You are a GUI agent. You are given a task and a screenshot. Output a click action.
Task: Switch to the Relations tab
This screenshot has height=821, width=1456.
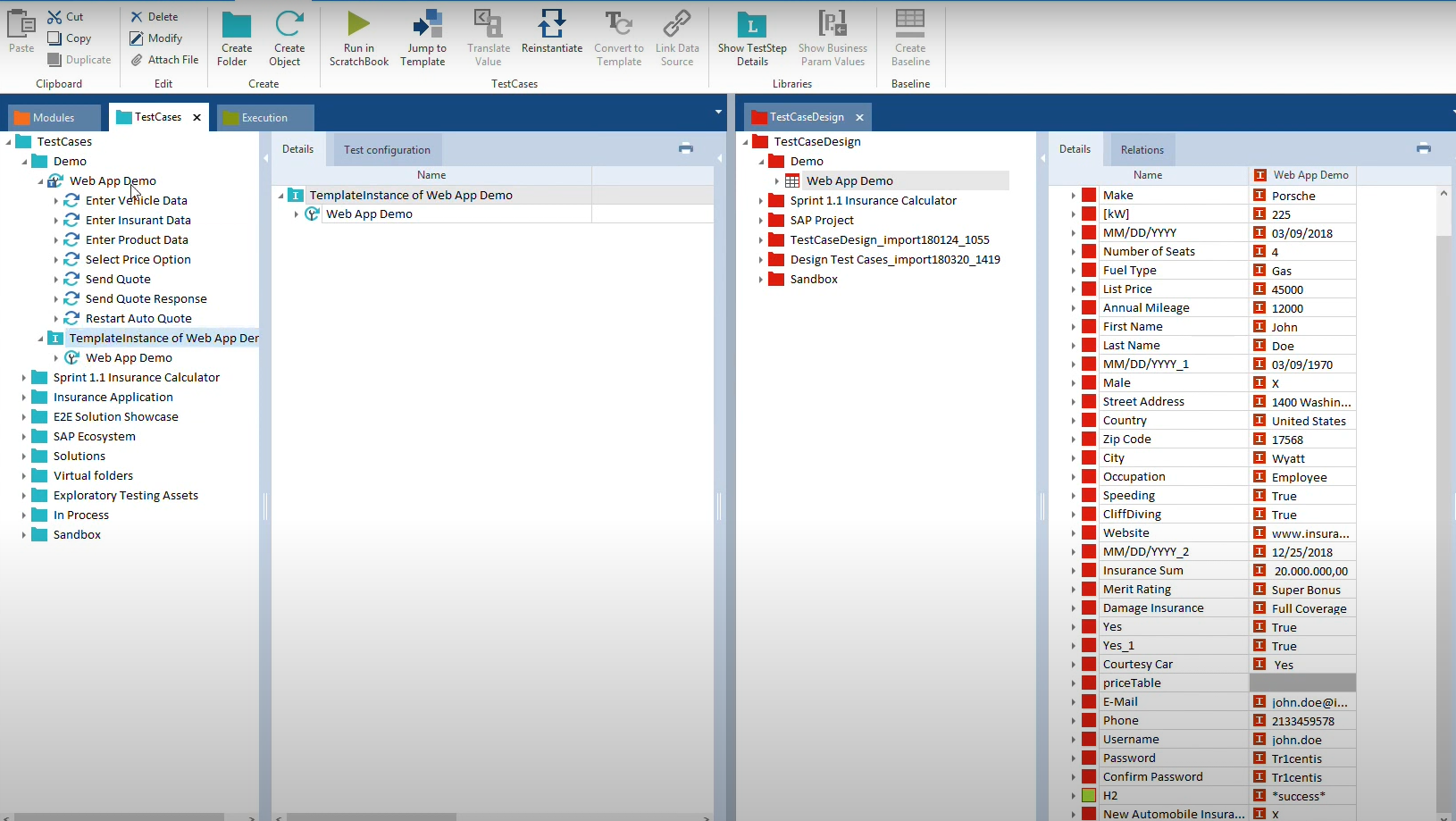pyautogui.click(x=1142, y=150)
